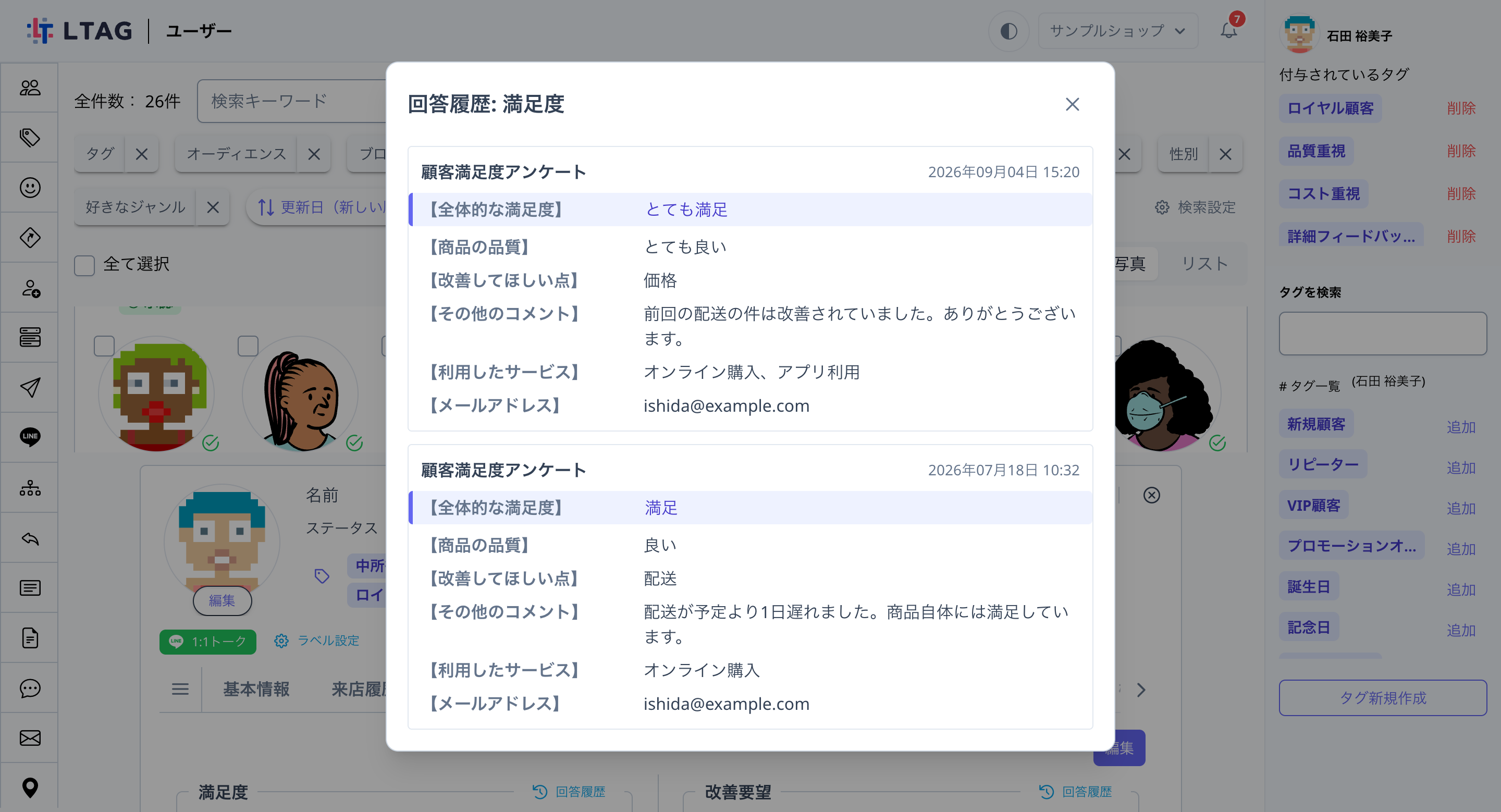This screenshot has height=812, width=1501.
Task: Click the paper plane send icon
Action: pos(30,387)
